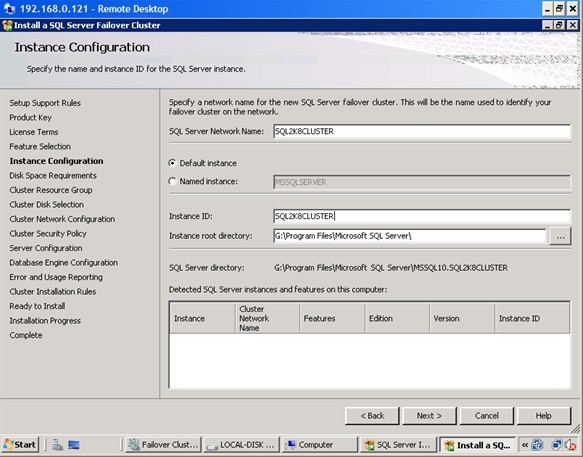Click the Show Desktop quick launch icon
583x457 pixels.
pos(74,445)
